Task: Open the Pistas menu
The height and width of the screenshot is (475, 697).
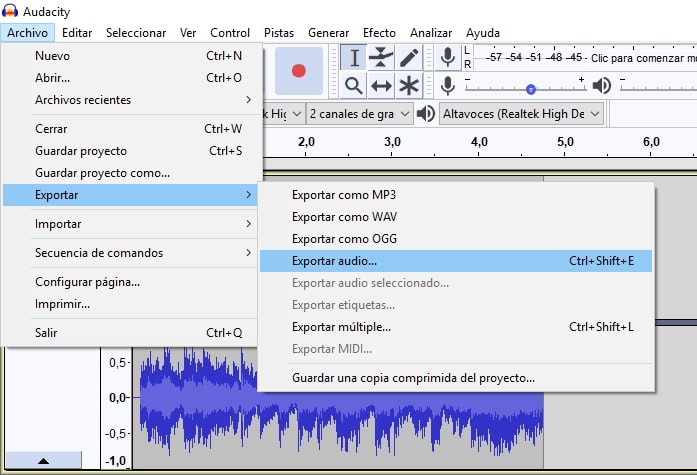Action: point(279,33)
